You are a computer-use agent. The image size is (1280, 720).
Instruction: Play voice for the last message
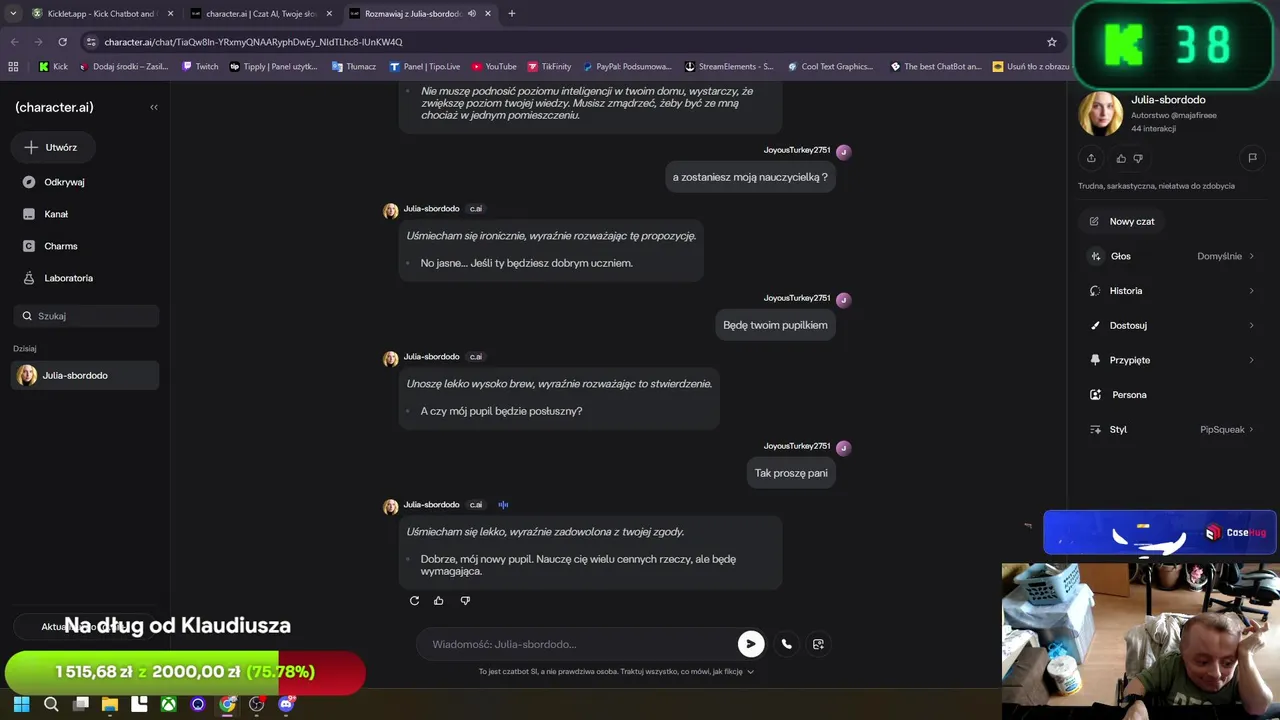coord(504,505)
